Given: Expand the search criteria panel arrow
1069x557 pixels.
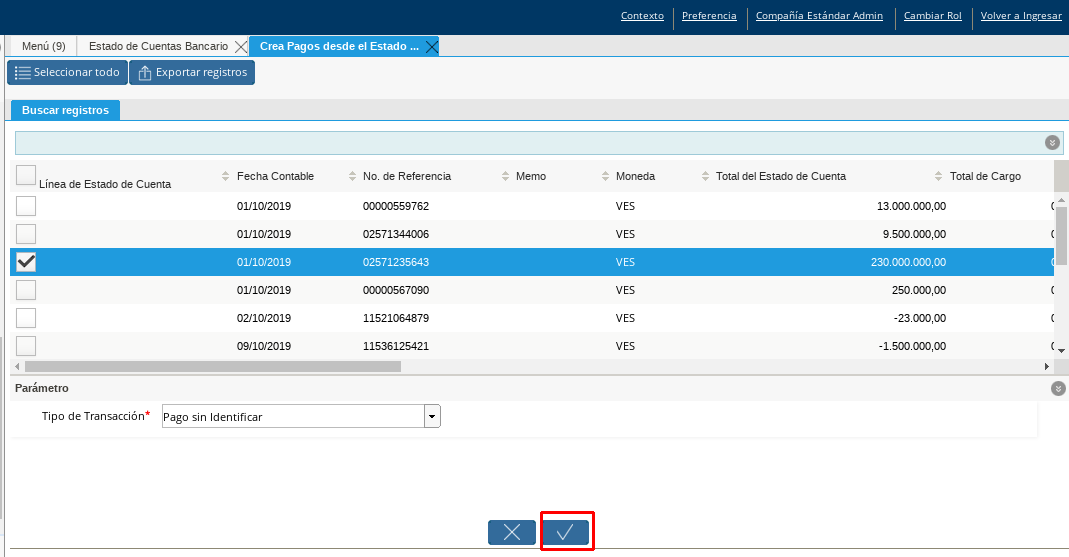Looking at the screenshot, I should (1052, 143).
